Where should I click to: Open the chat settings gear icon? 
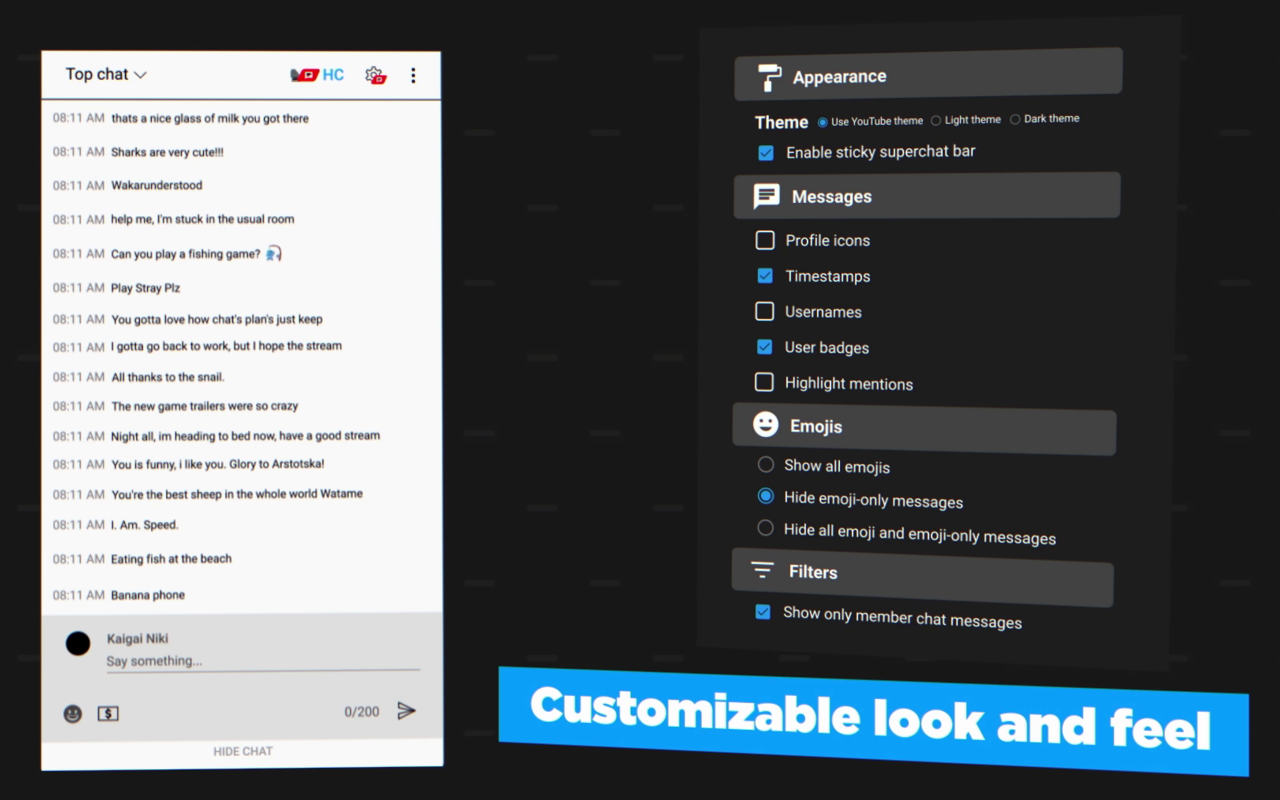coord(374,75)
